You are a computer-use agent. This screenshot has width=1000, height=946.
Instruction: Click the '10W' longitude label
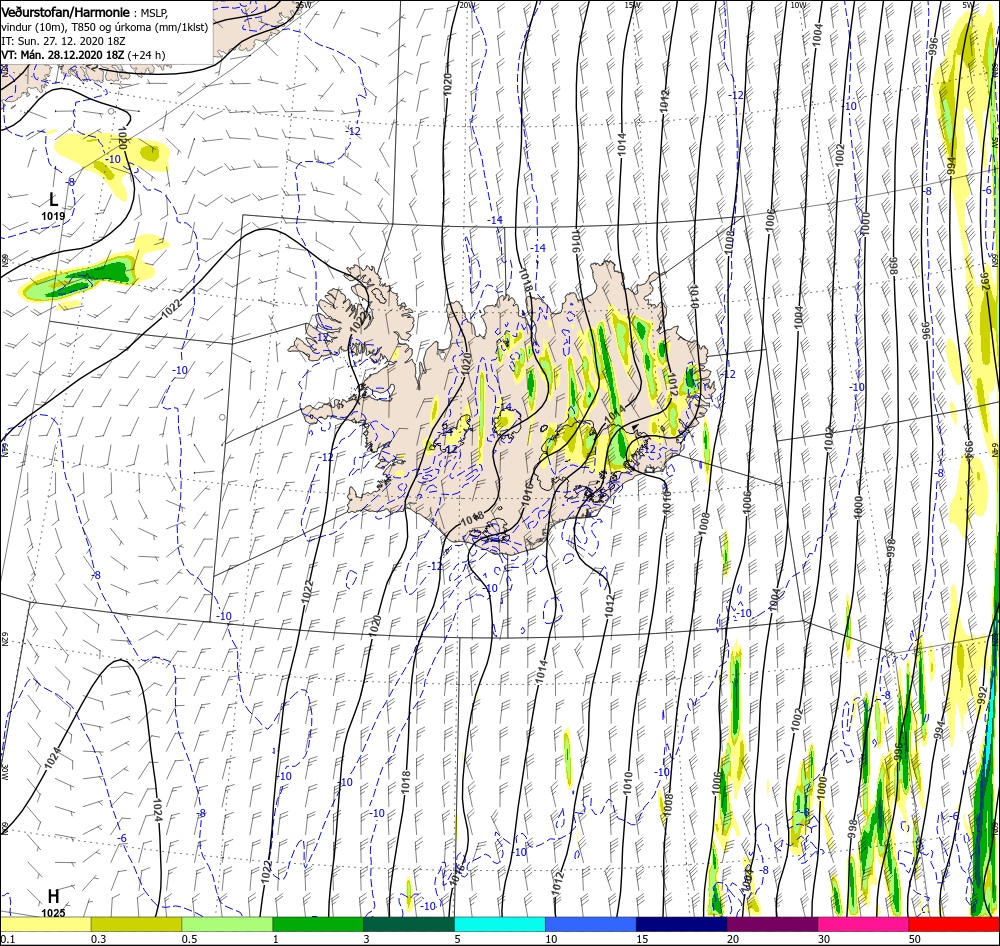click(798, 5)
